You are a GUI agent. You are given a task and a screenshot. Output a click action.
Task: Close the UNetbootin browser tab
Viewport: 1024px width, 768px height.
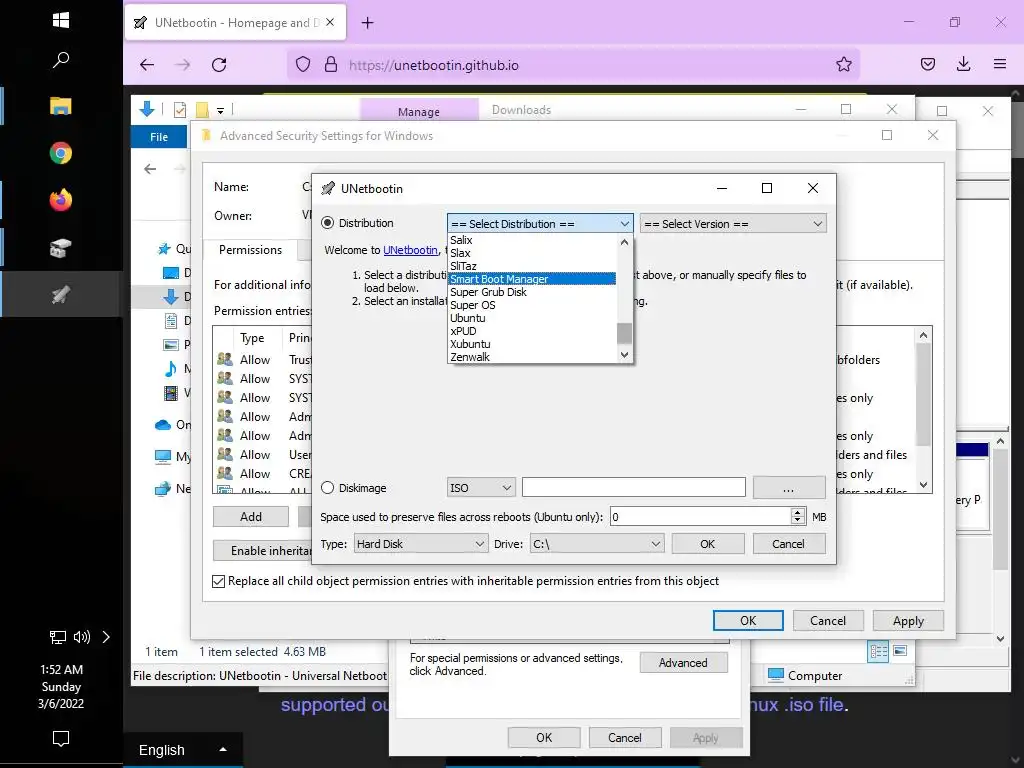pos(330,22)
